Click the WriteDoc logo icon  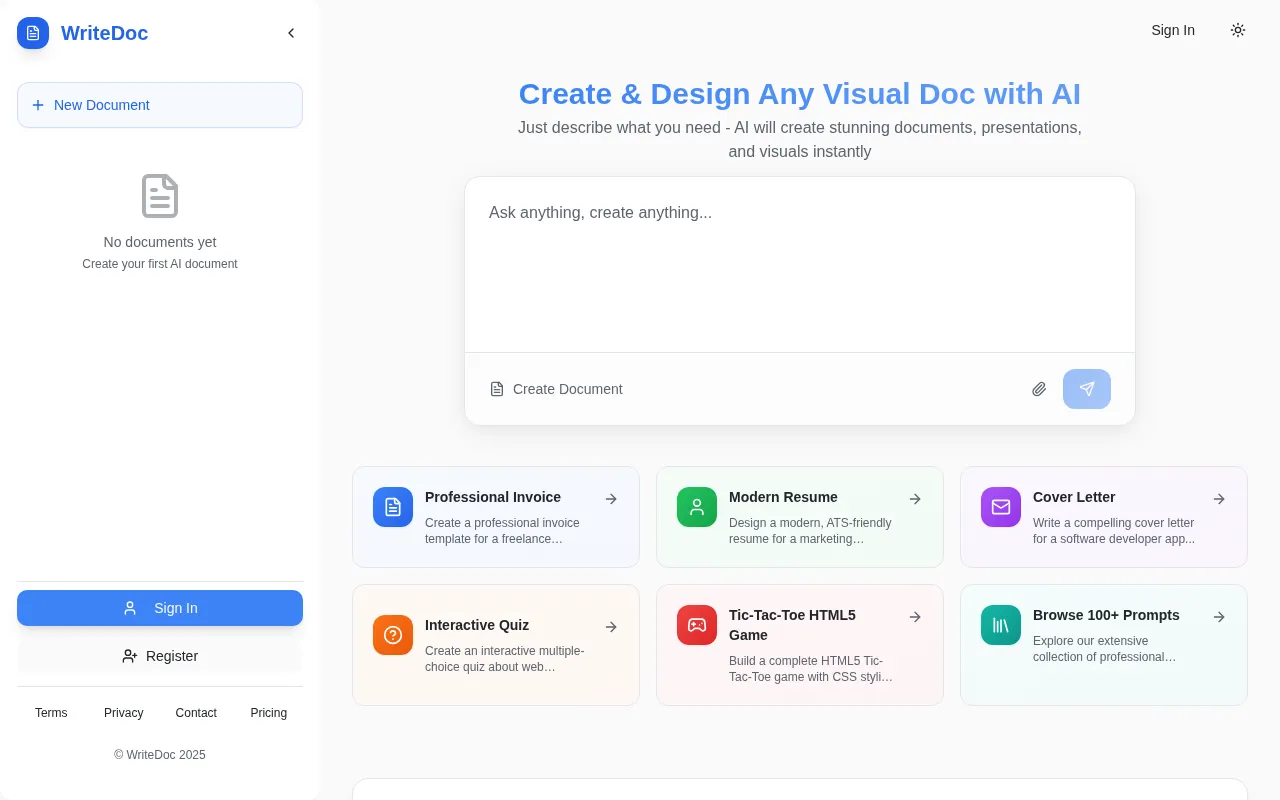click(33, 33)
